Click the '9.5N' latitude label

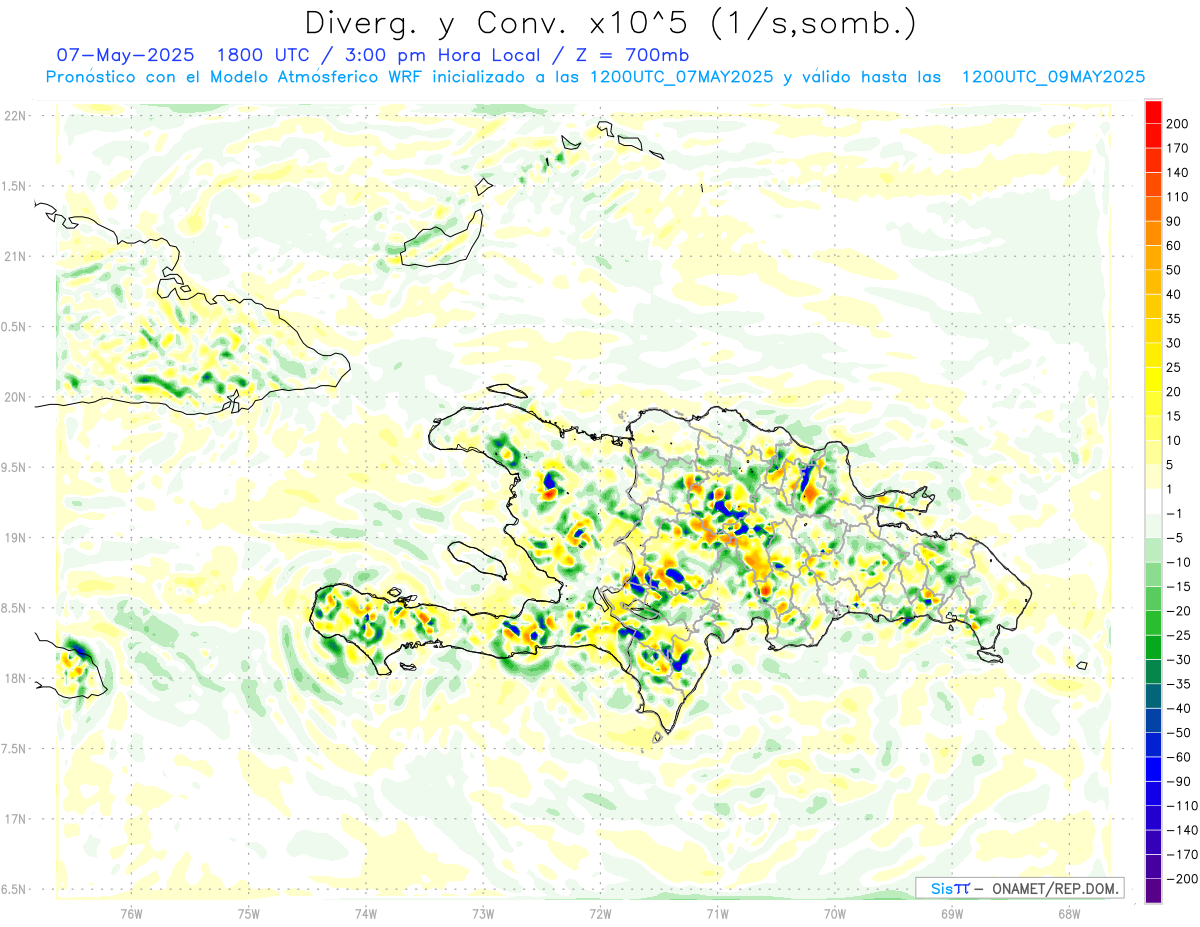coord(13,467)
